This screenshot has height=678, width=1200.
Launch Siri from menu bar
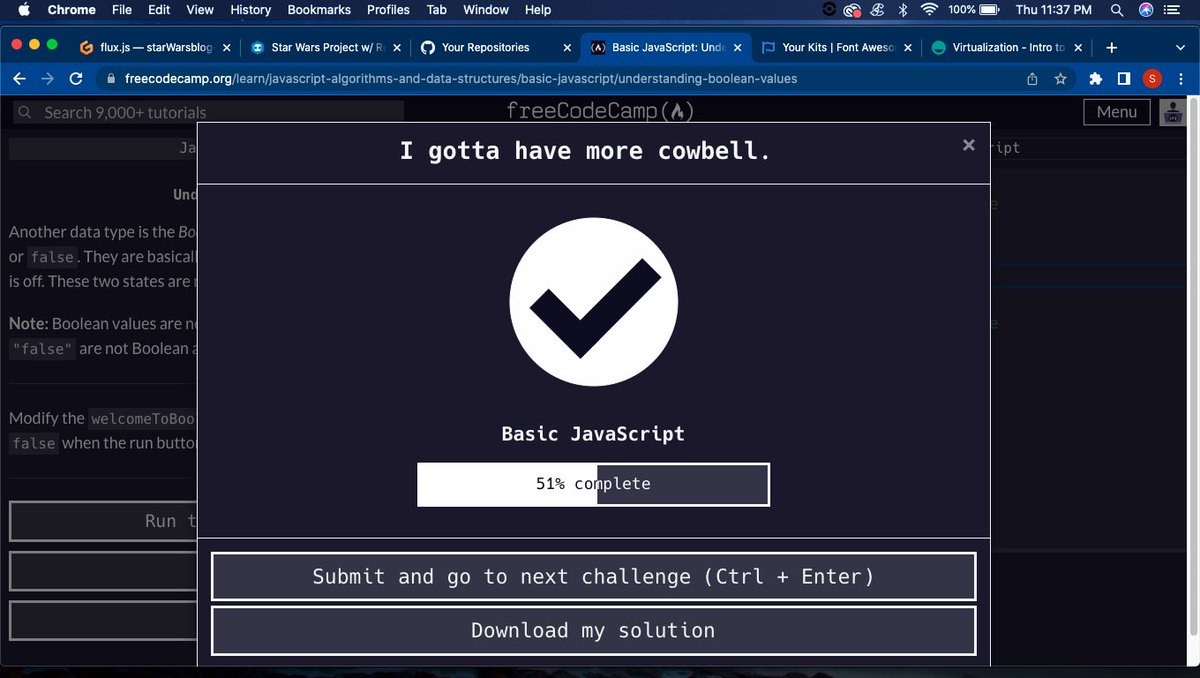coord(1146,10)
